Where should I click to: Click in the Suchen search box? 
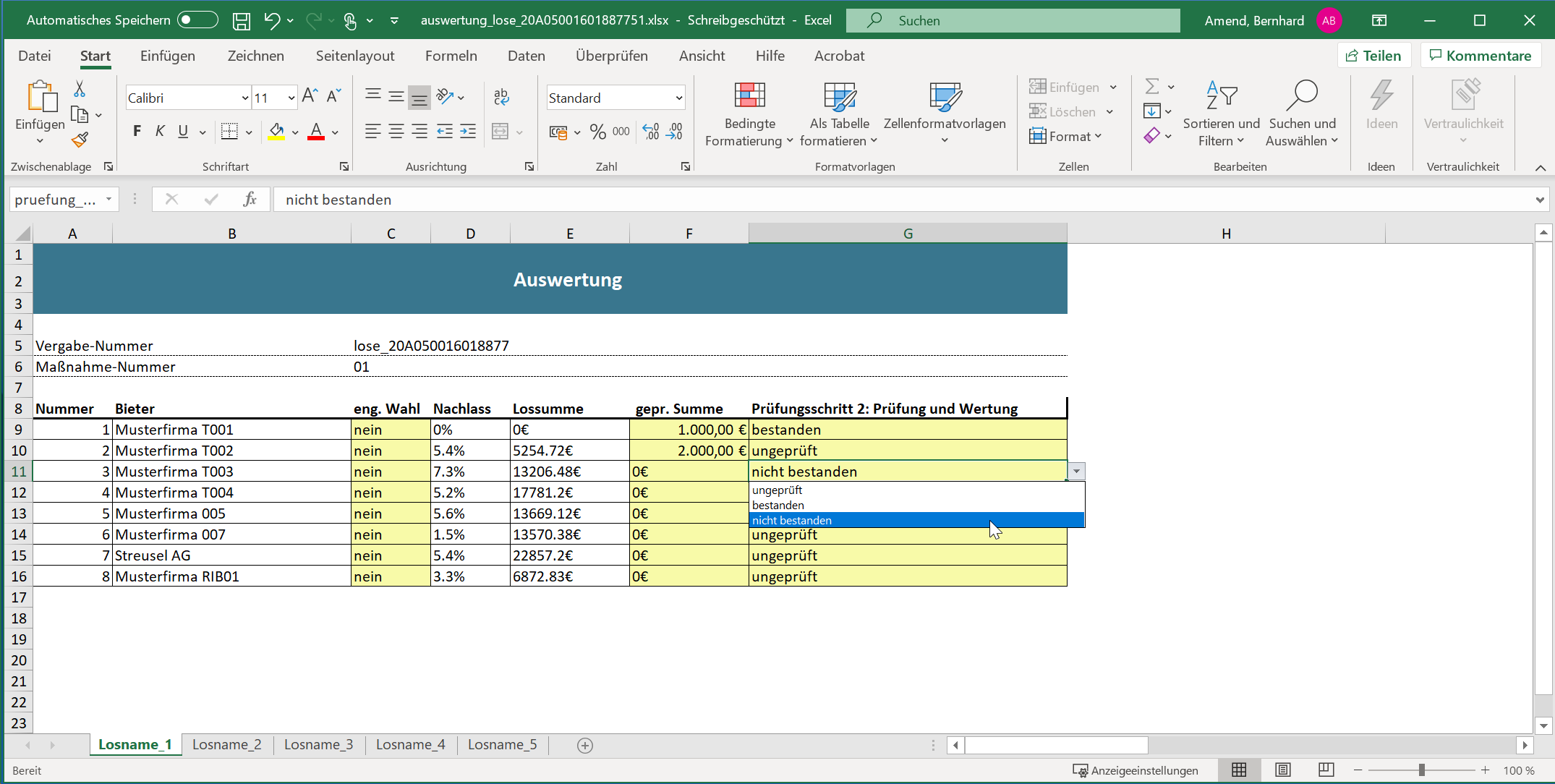[x=1013, y=20]
